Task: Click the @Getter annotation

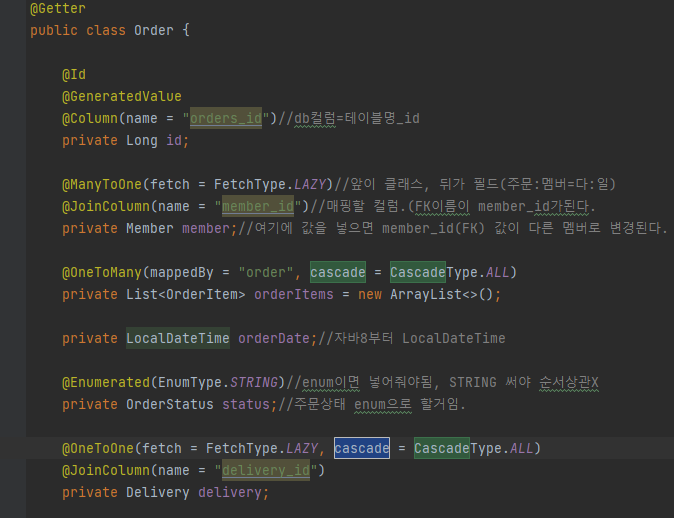Action: point(58,8)
